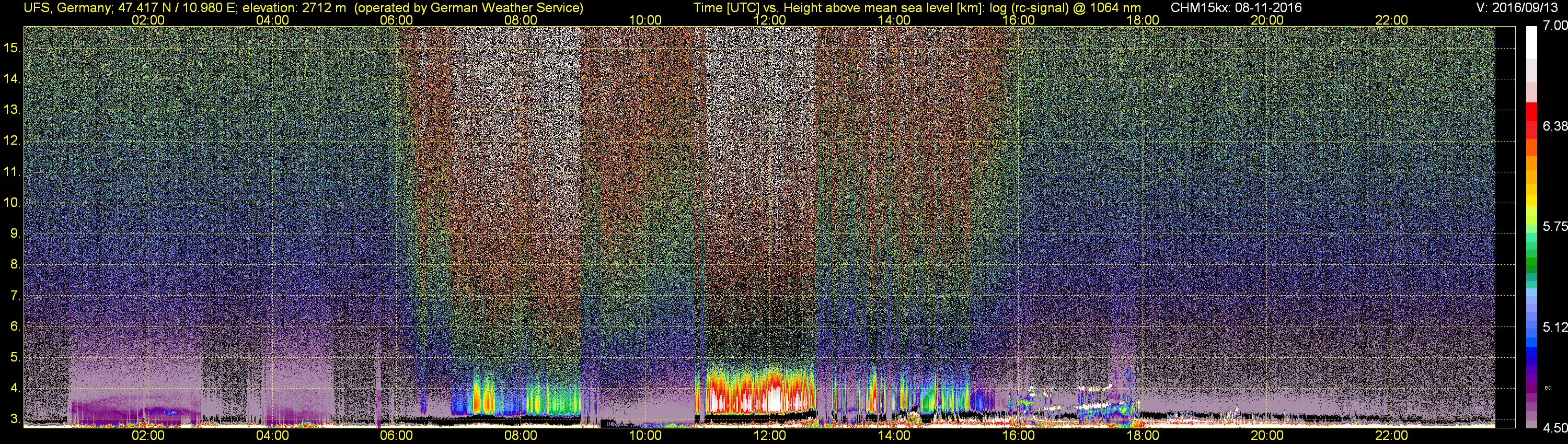Click "02:00" on the top time axis
Screen dimensions: 1568x444
tap(148, 19)
